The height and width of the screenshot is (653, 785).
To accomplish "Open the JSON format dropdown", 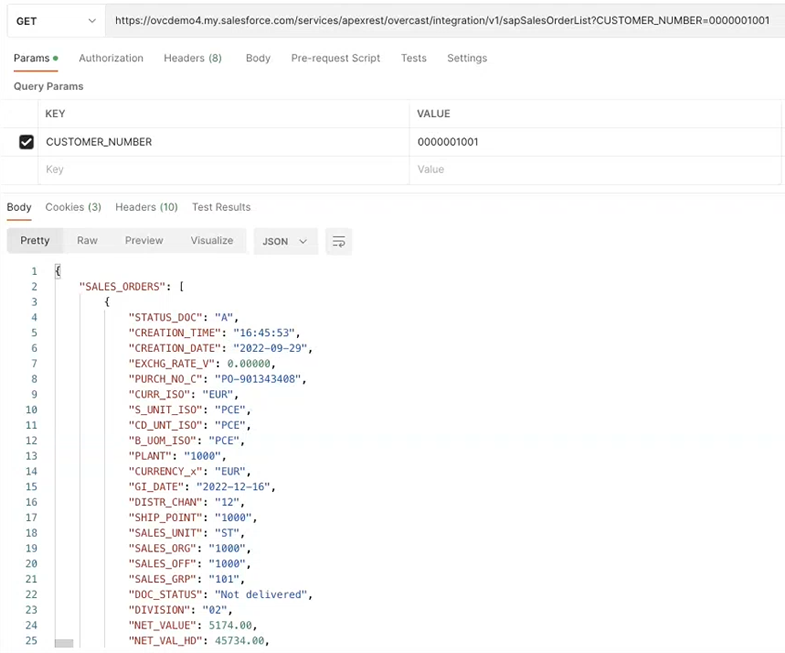I will pos(285,241).
